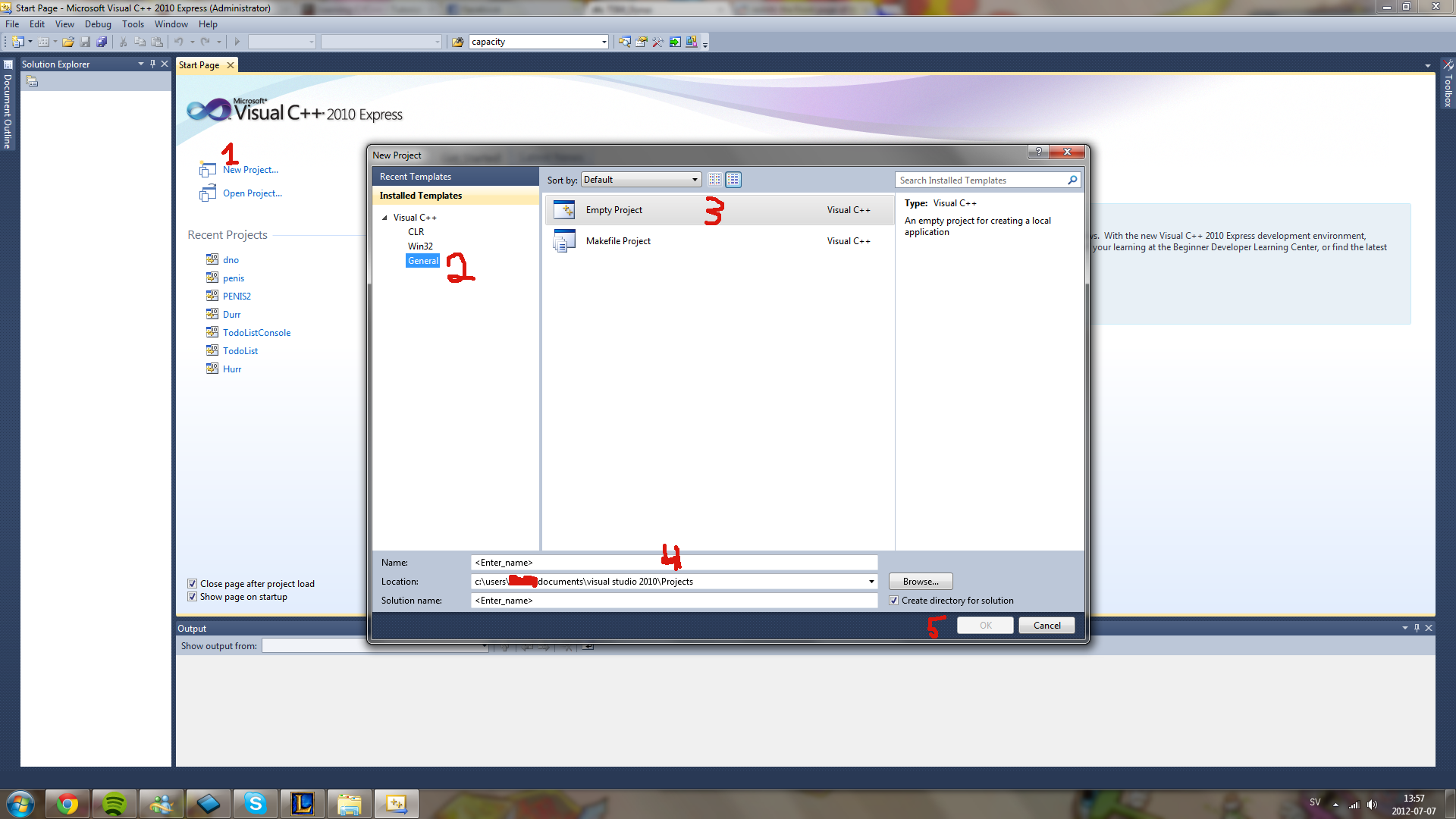
Task: Toggle Show page on startup checkbox
Action: pyautogui.click(x=192, y=597)
